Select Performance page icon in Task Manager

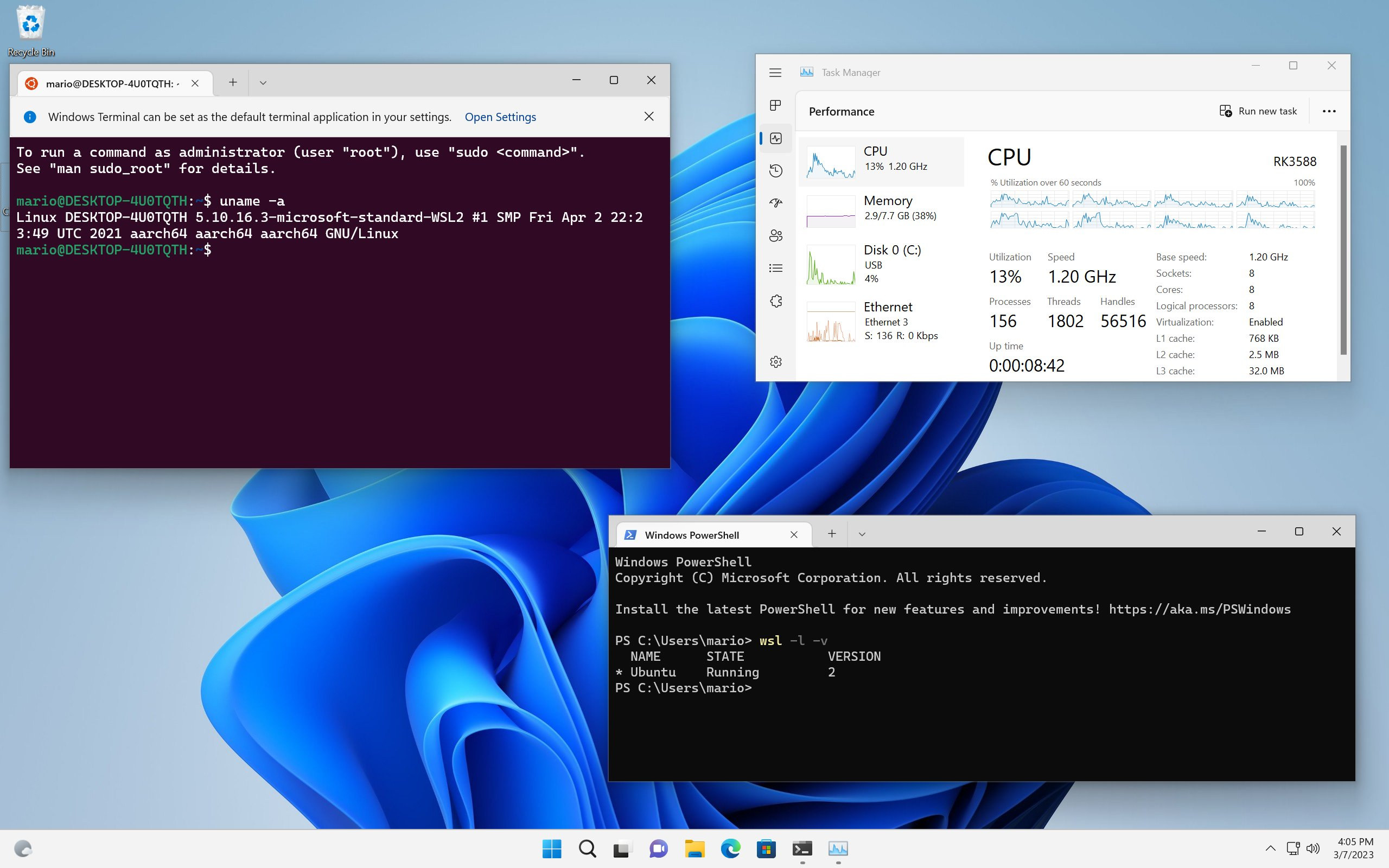[775, 138]
